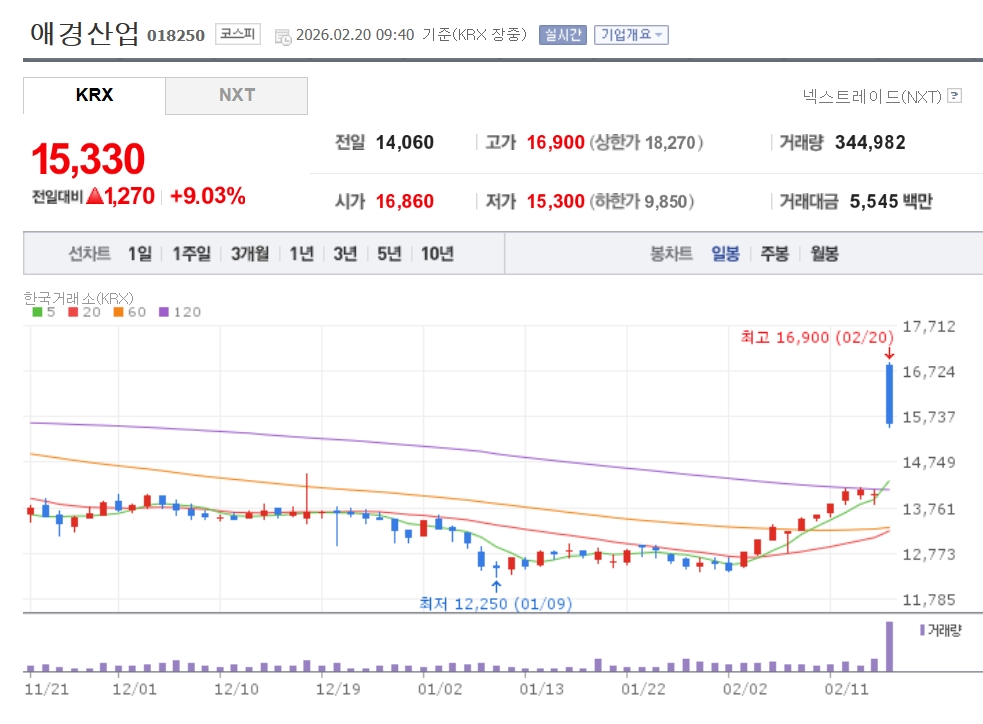The width and height of the screenshot is (983, 724).
Task: Click the 거래량 legend marker icon
Action: (921, 630)
